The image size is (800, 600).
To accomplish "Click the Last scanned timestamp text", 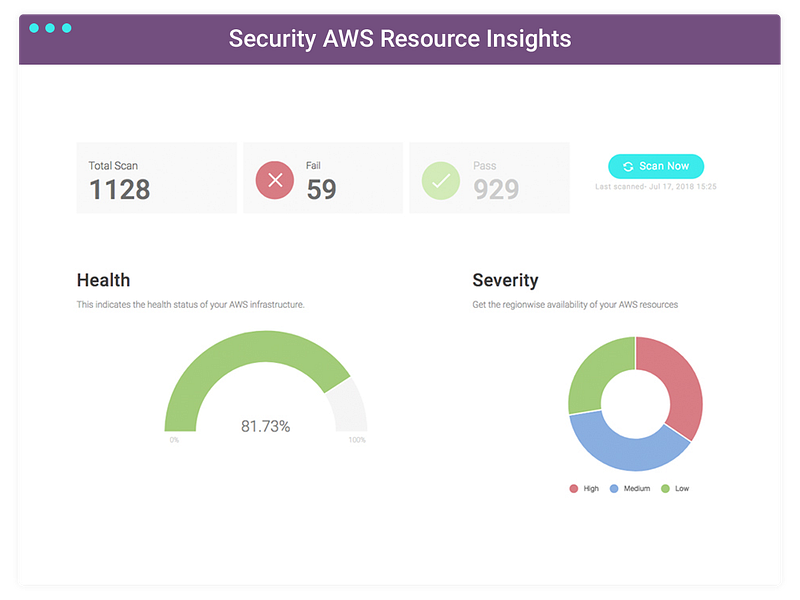I will tap(656, 187).
